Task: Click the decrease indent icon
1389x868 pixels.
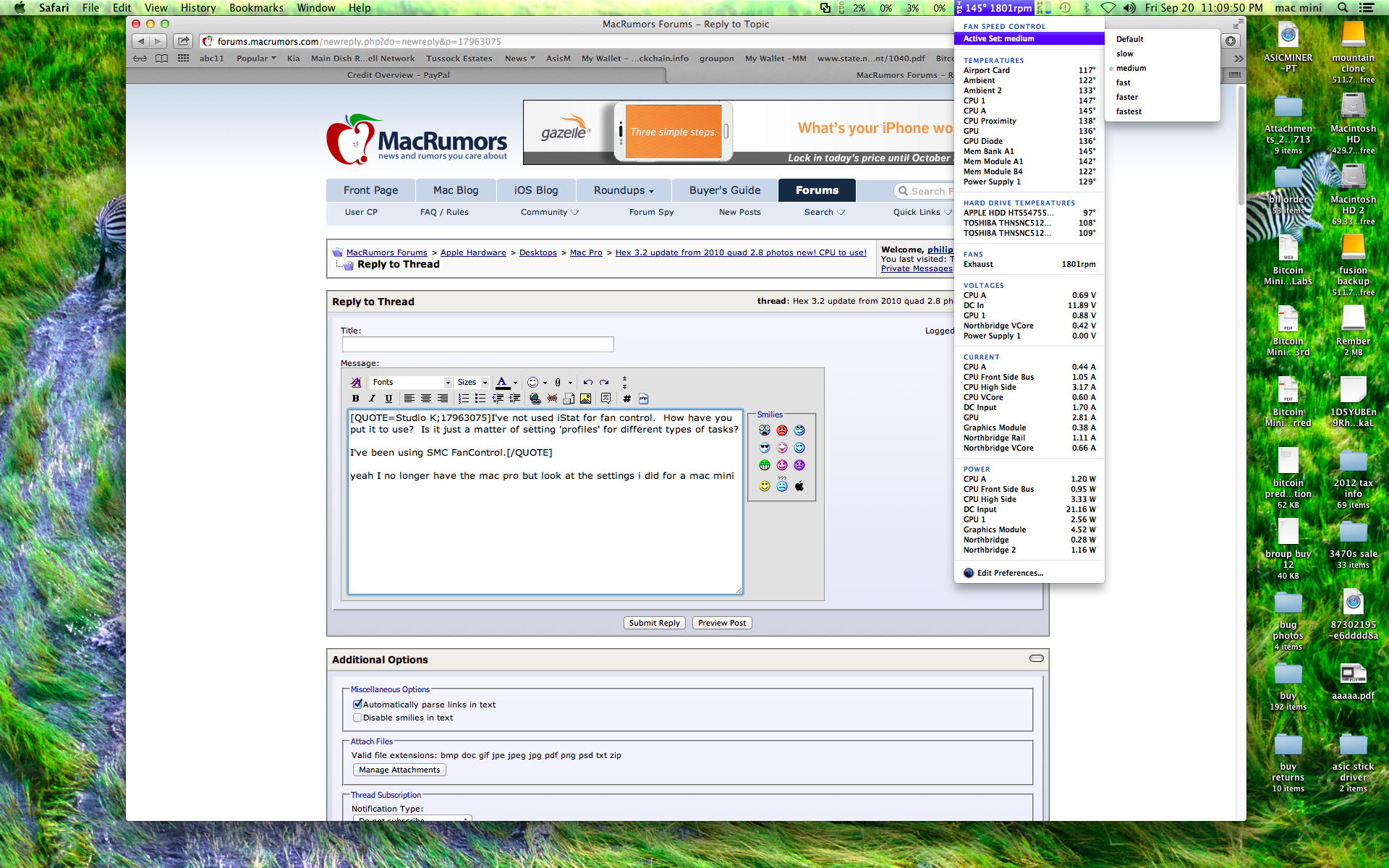Action: pyautogui.click(x=498, y=399)
